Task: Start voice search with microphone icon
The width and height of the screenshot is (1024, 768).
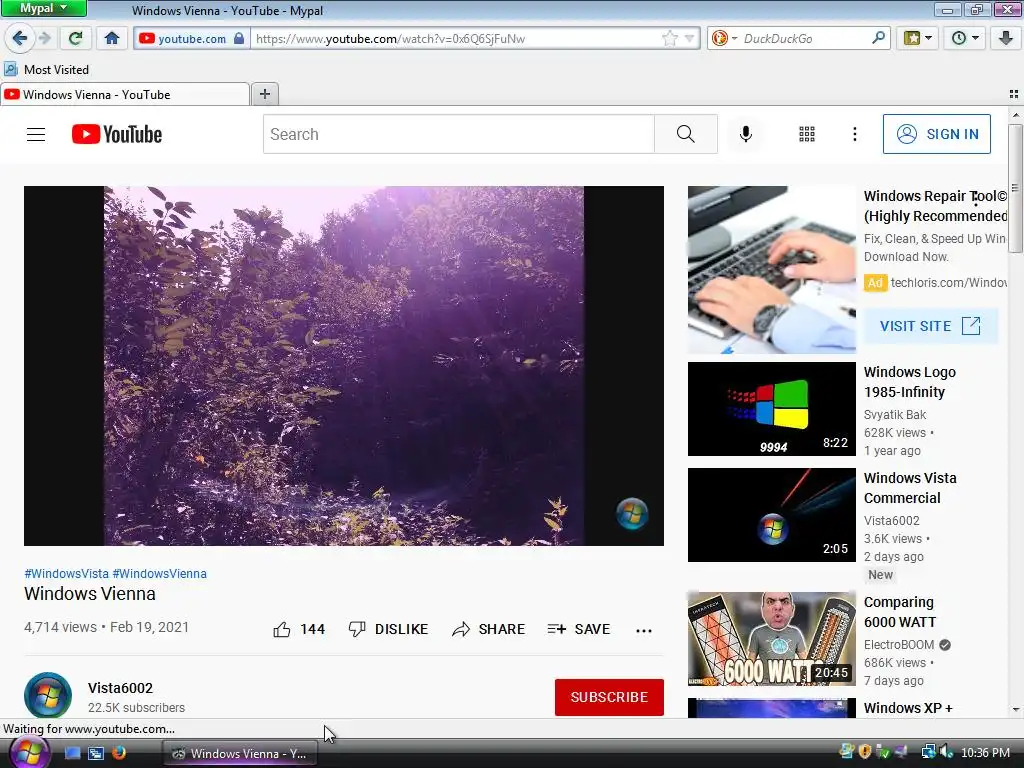Action: pos(746,135)
